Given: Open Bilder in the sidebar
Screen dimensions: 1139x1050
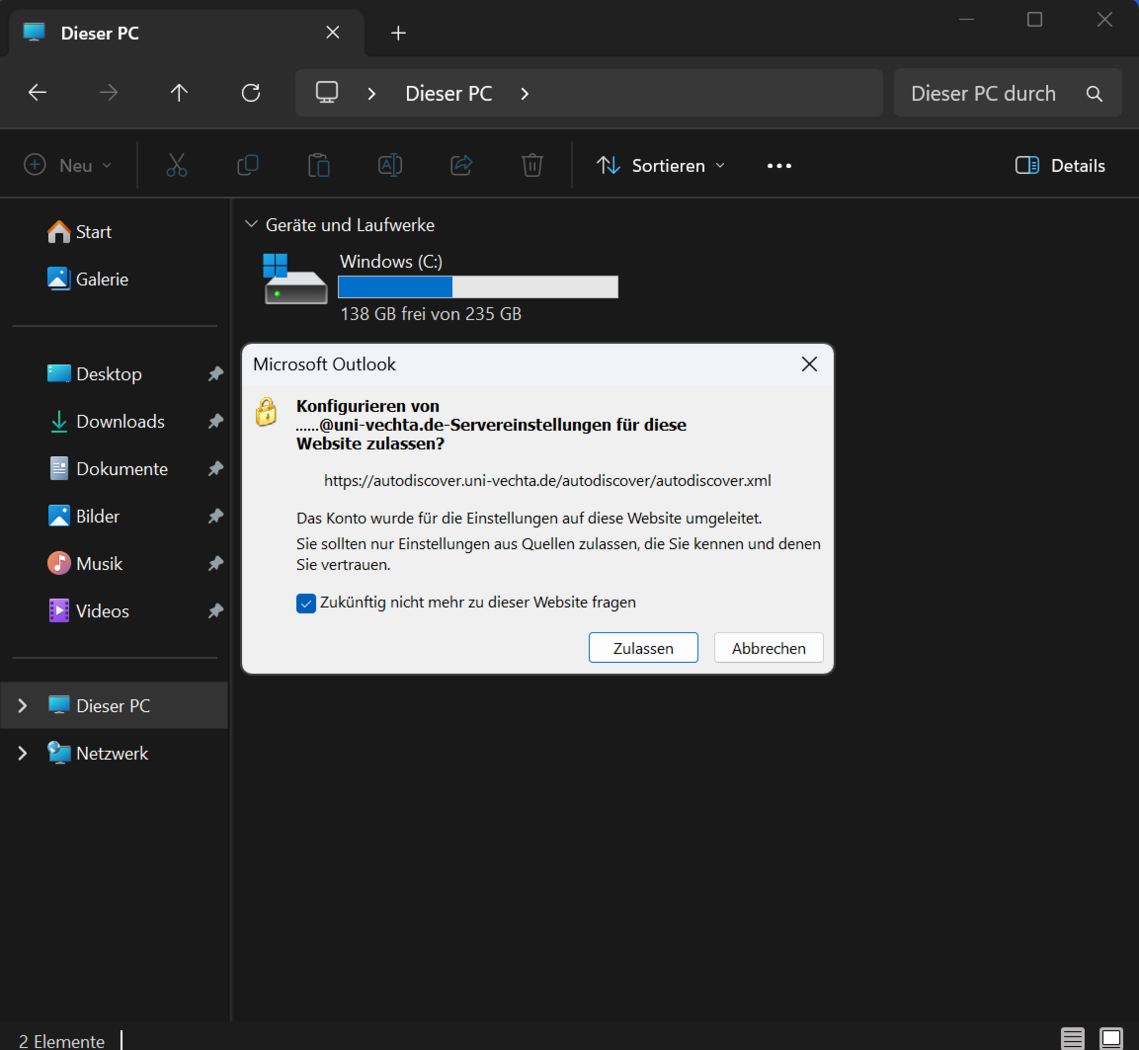Looking at the screenshot, I should coord(83,516).
